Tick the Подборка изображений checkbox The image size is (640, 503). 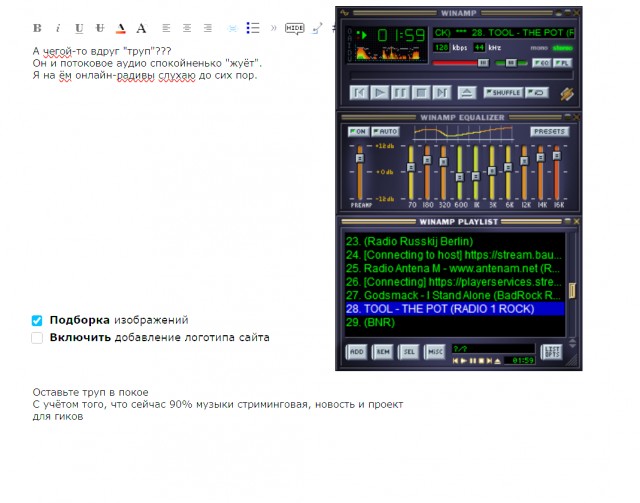[37, 320]
